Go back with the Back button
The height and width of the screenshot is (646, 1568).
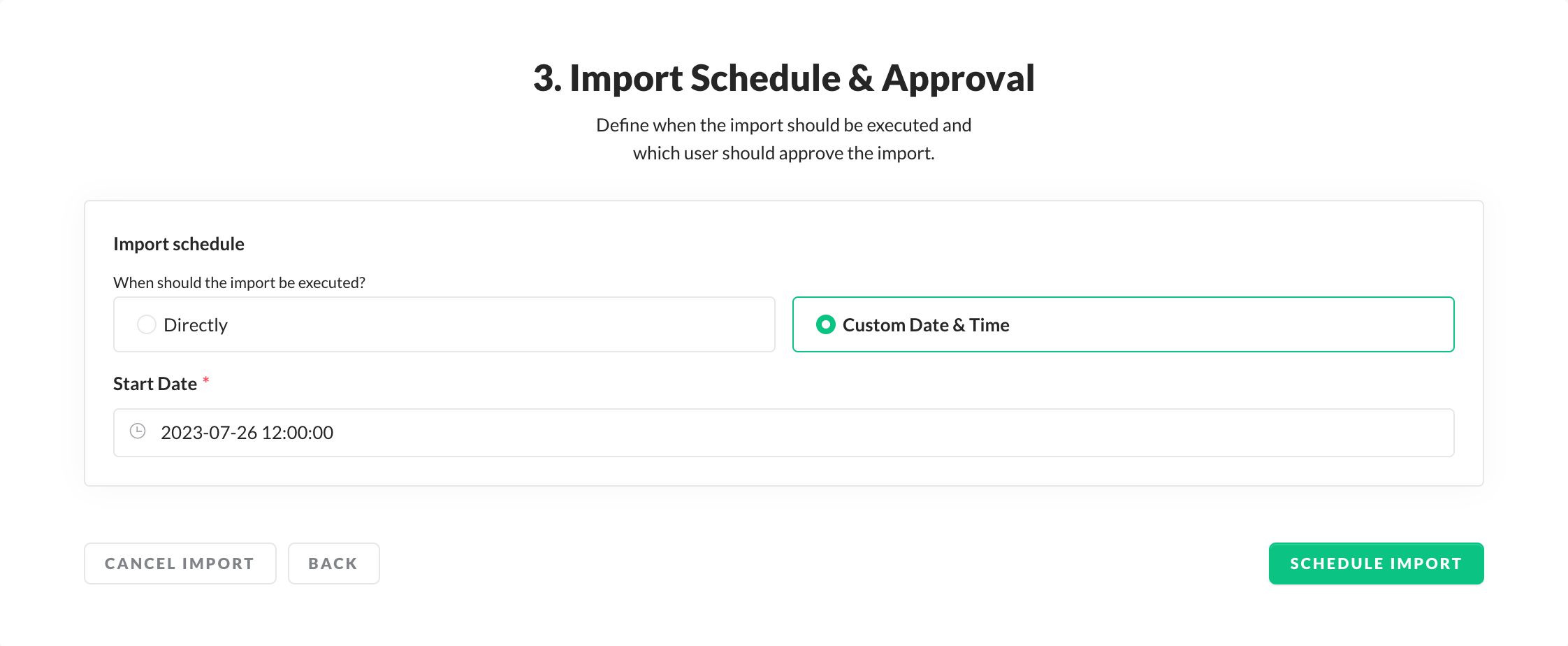point(333,564)
